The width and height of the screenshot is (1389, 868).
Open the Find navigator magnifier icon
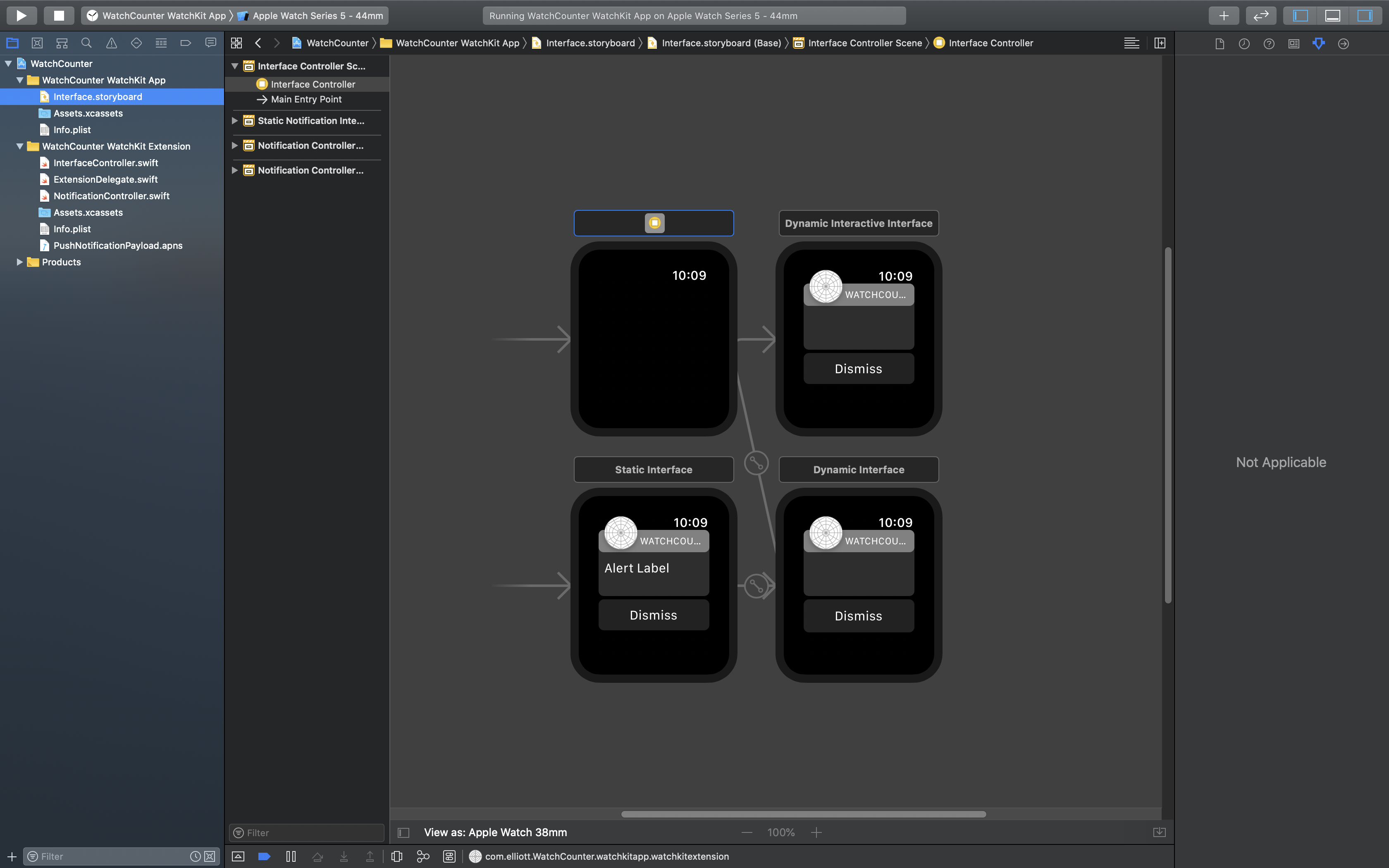tap(86, 43)
